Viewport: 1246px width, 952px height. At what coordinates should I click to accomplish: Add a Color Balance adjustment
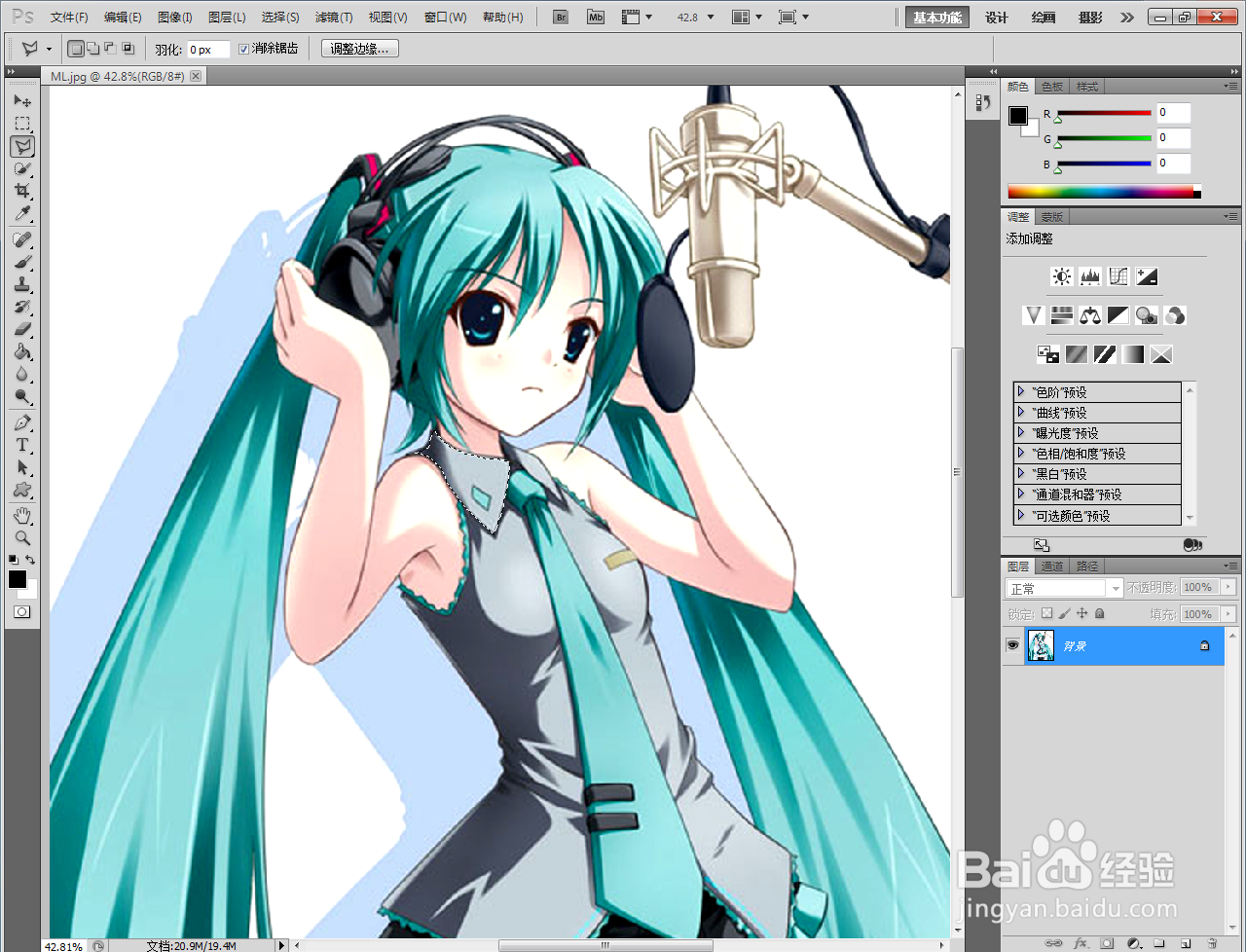[1090, 315]
